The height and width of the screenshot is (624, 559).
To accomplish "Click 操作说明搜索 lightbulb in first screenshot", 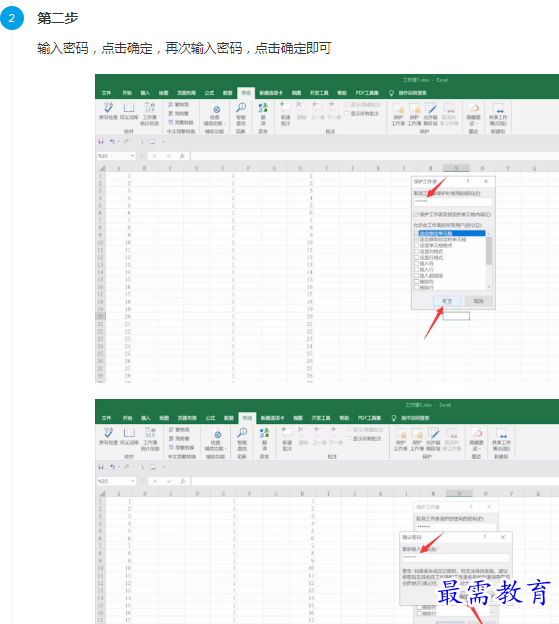I will click(x=391, y=93).
